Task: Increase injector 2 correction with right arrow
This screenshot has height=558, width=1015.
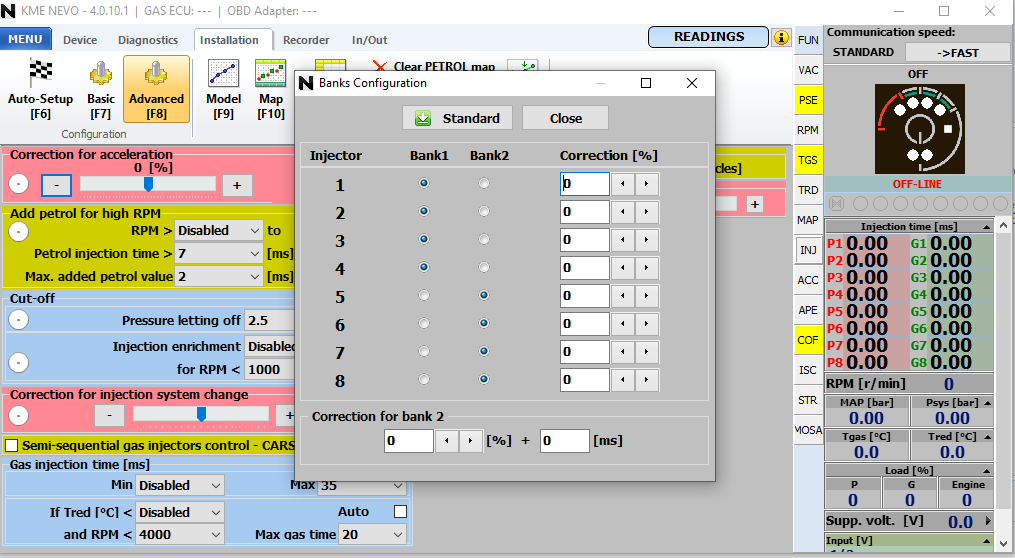Action: pyautogui.click(x=646, y=212)
